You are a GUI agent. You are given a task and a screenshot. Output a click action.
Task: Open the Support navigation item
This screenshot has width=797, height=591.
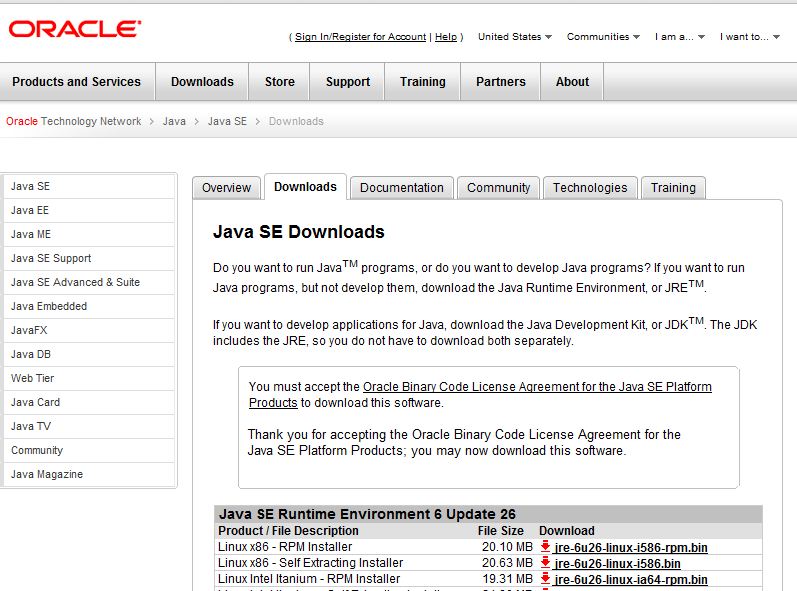pyautogui.click(x=348, y=82)
